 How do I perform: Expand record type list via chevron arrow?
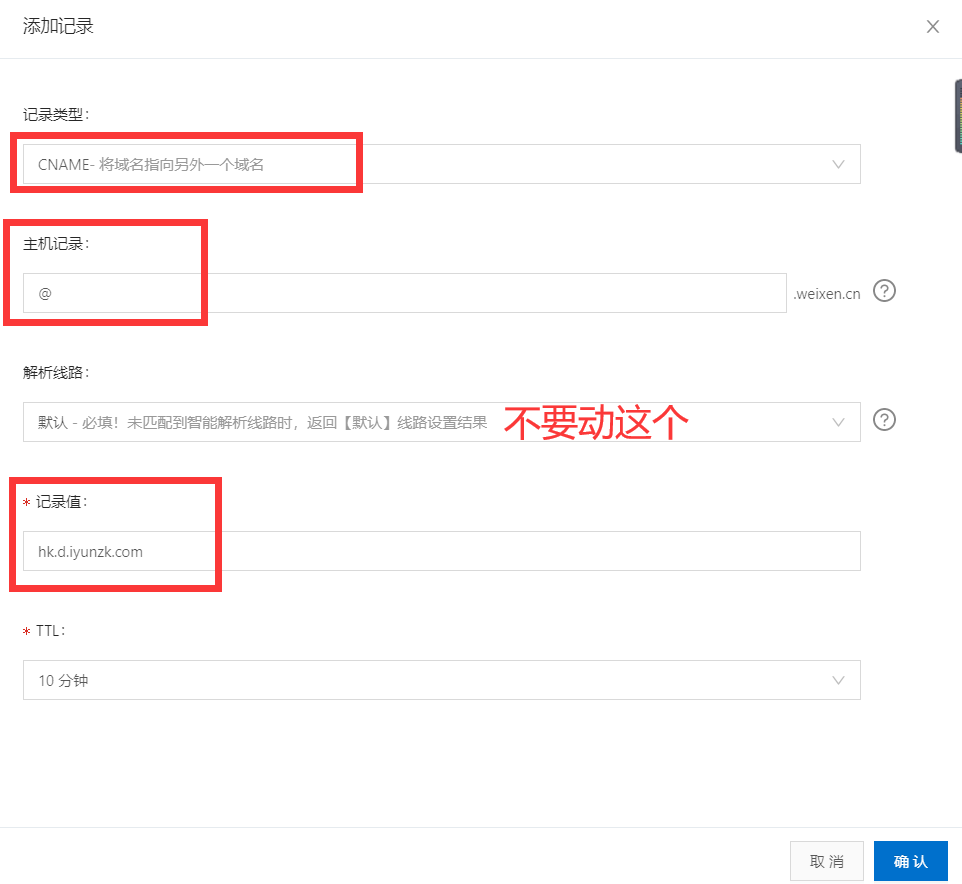[x=838, y=164]
